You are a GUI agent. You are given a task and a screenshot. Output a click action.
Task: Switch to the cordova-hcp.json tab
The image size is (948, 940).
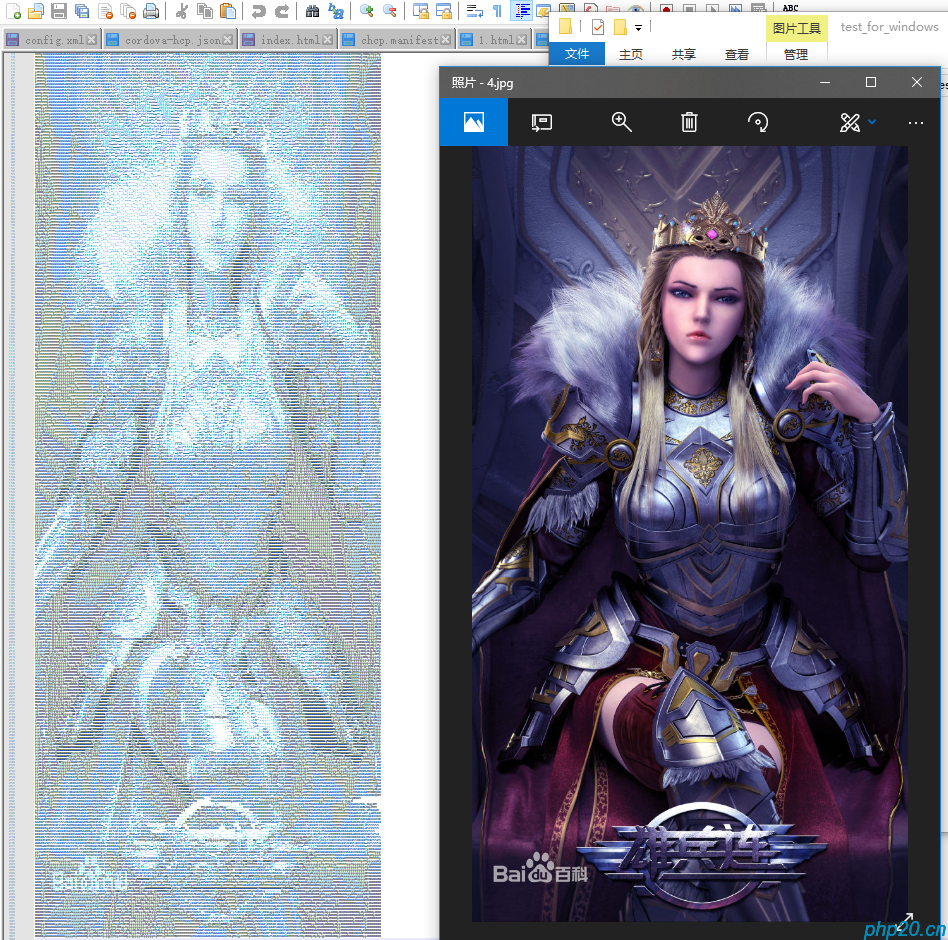tap(169, 40)
